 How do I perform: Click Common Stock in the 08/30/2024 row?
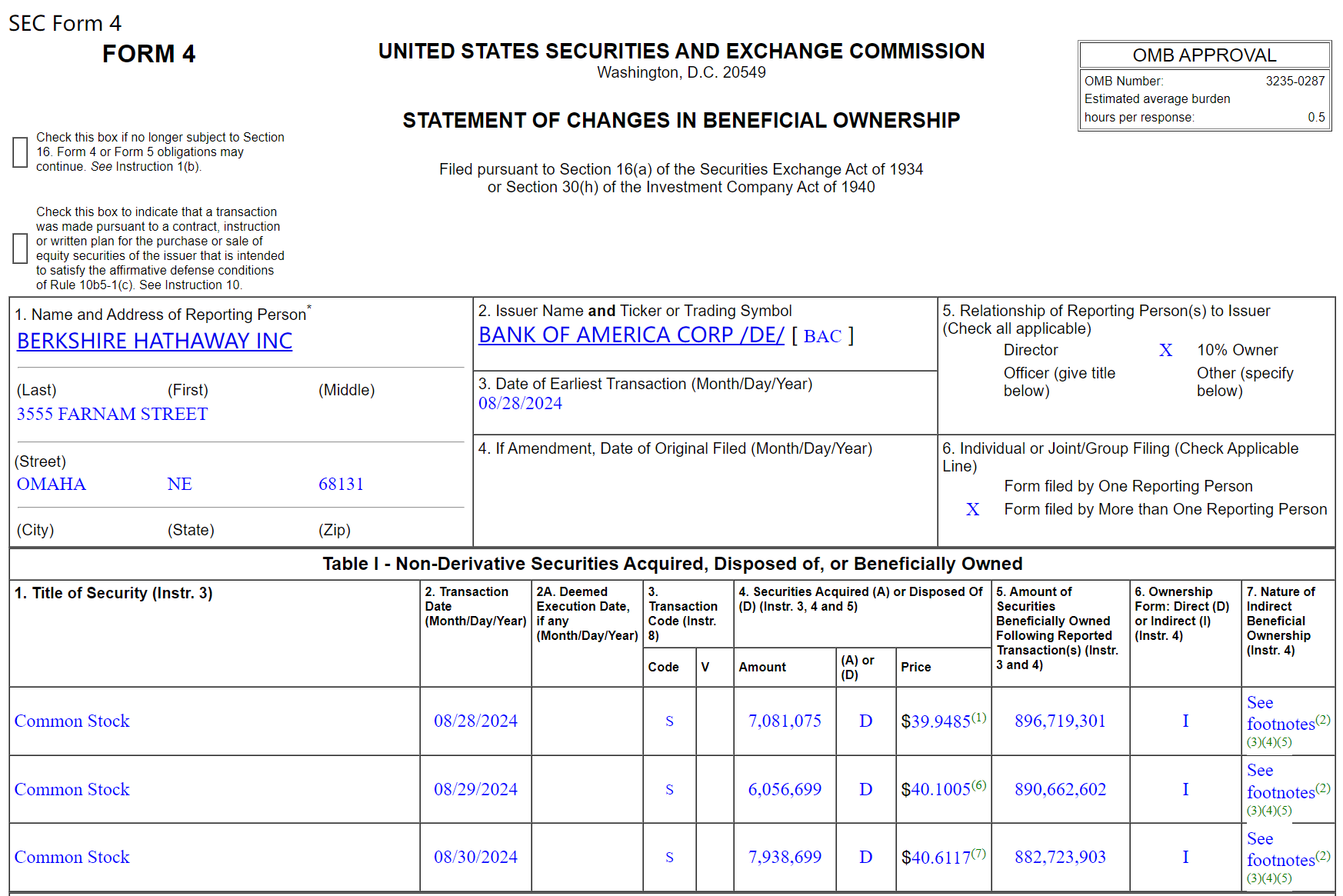pos(72,857)
